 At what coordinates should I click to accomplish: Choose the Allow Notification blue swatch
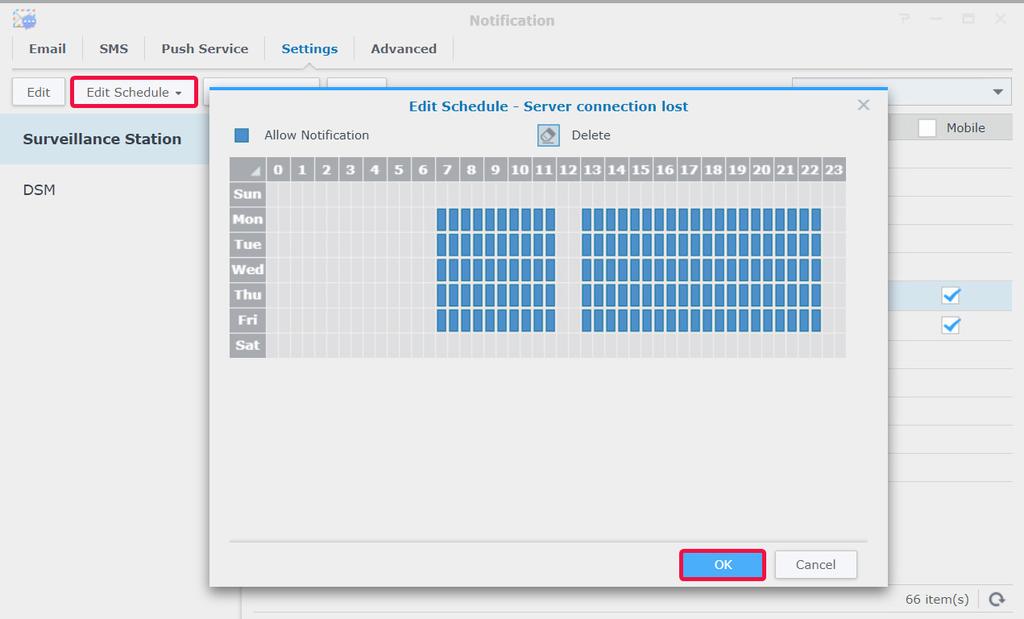point(242,135)
